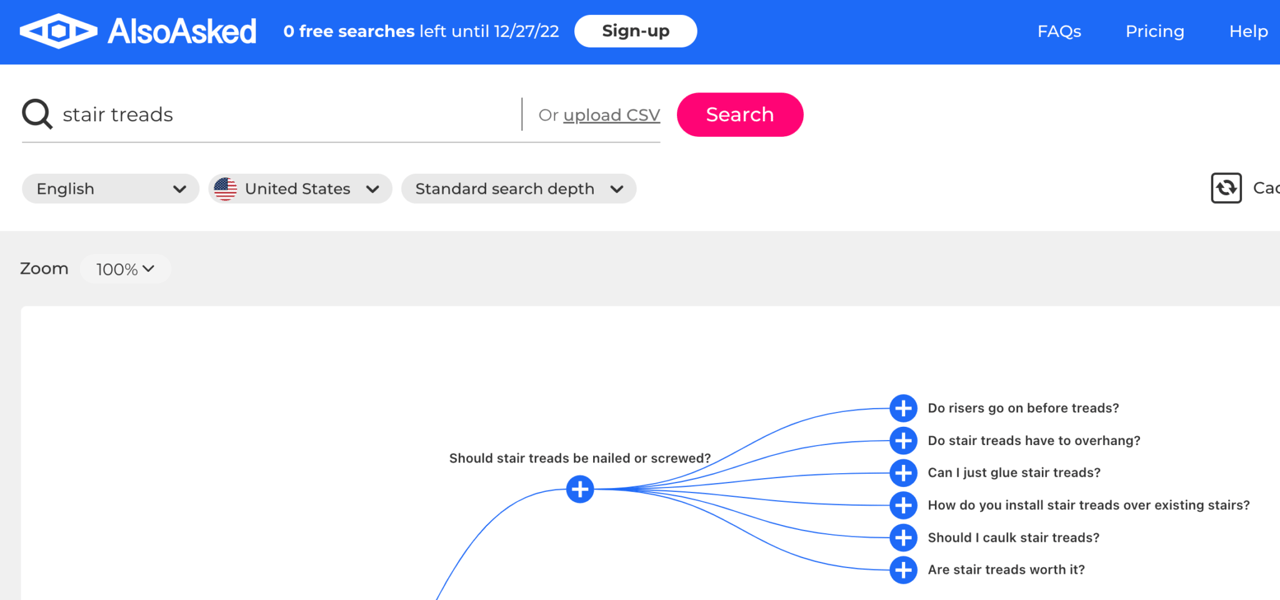The width and height of the screenshot is (1280, 600).
Task: Open the Zoom 100% dropdown
Action: pyautogui.click(x=125, y=268)
